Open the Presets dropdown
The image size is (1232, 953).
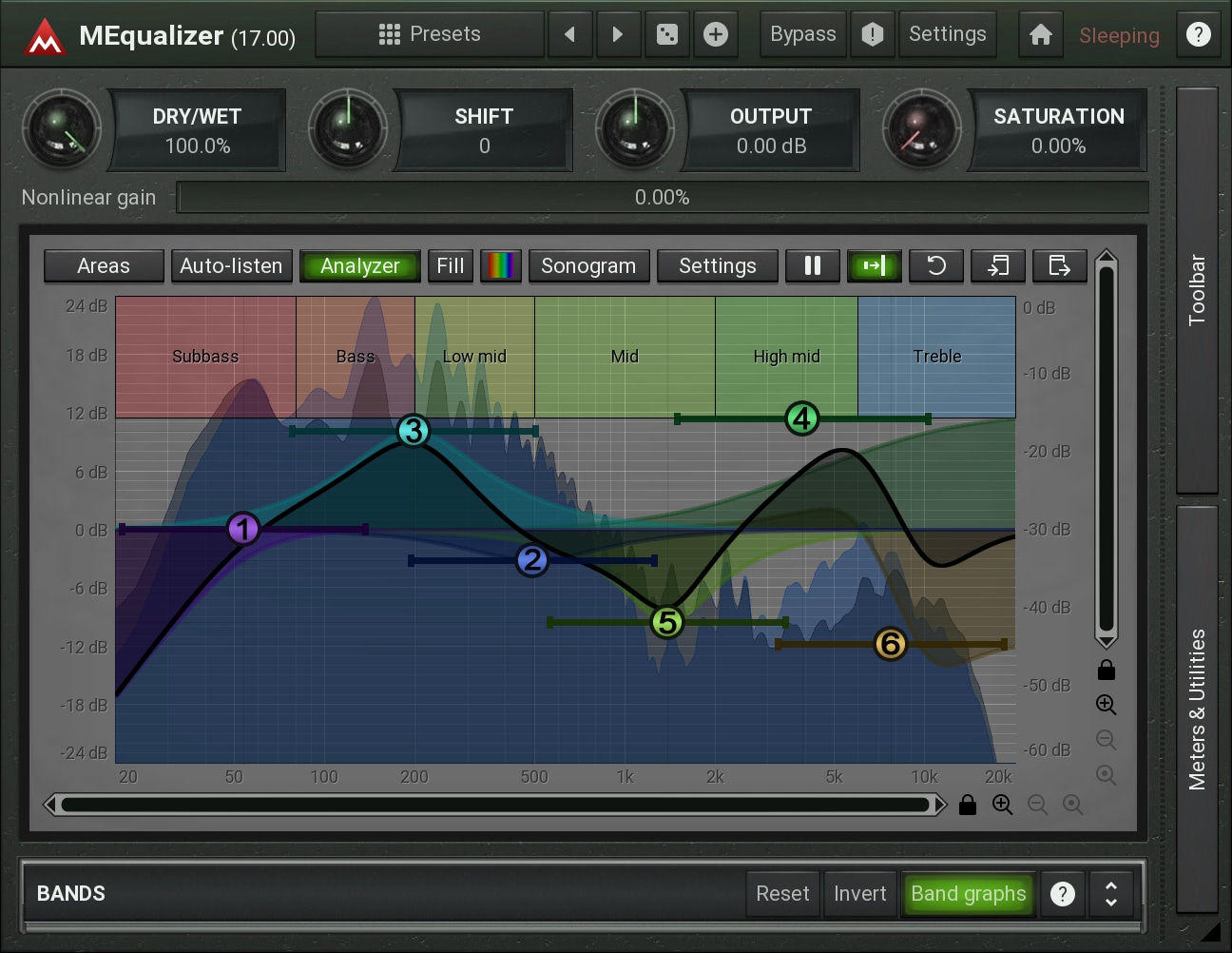coord(430,35)
